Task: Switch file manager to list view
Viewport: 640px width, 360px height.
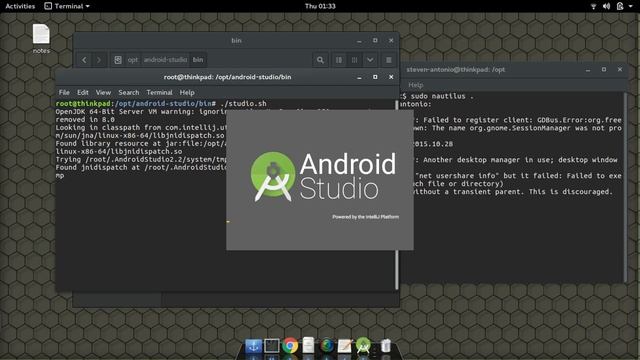Action: coord(339,60)
